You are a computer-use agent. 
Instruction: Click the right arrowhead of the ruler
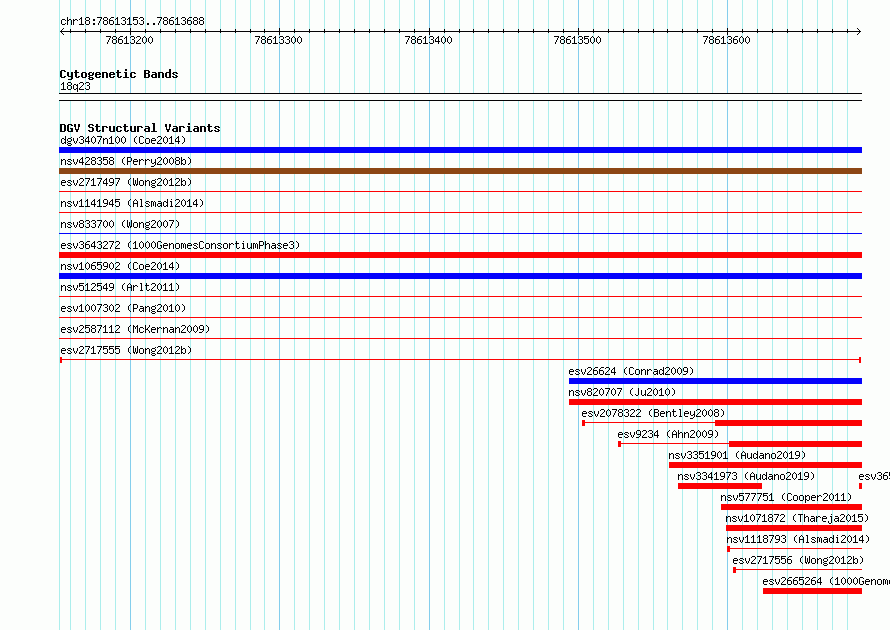(859, 32)
